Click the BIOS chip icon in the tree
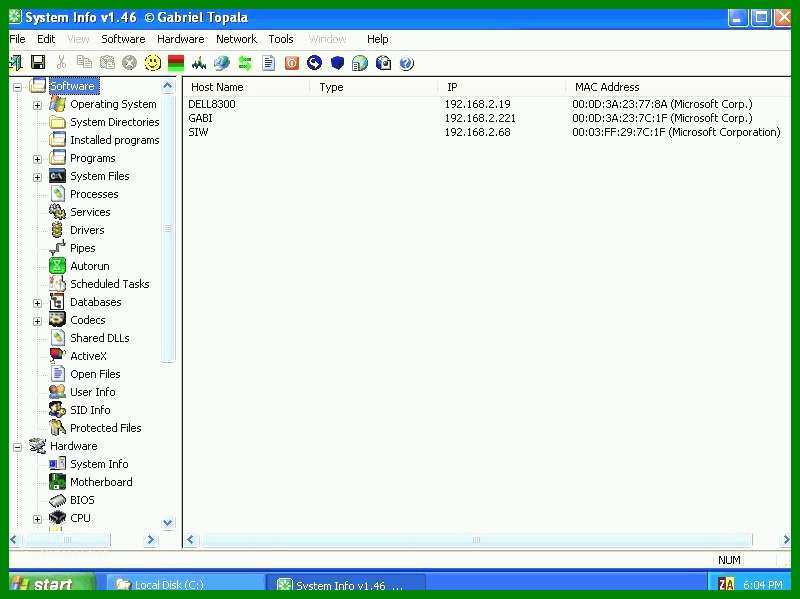800x599 pixels. click(57, 500)
